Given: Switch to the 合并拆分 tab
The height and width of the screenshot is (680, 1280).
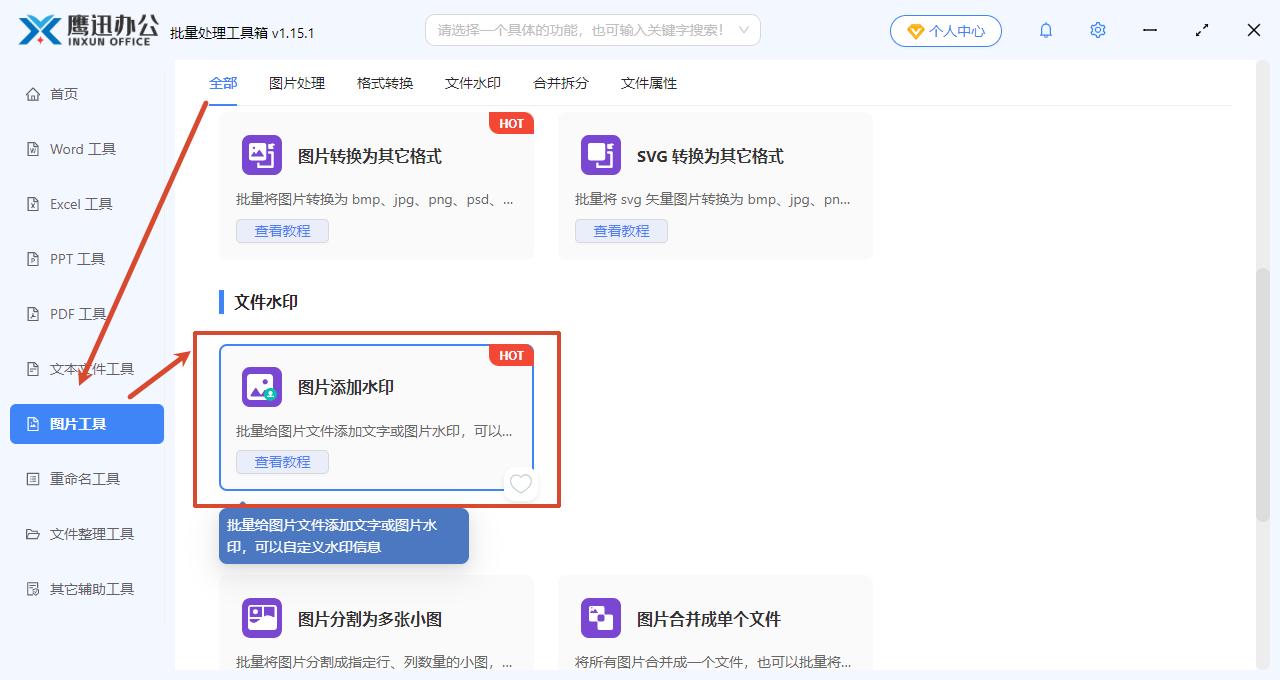Looking at the screenshot, I should point(561,83).
